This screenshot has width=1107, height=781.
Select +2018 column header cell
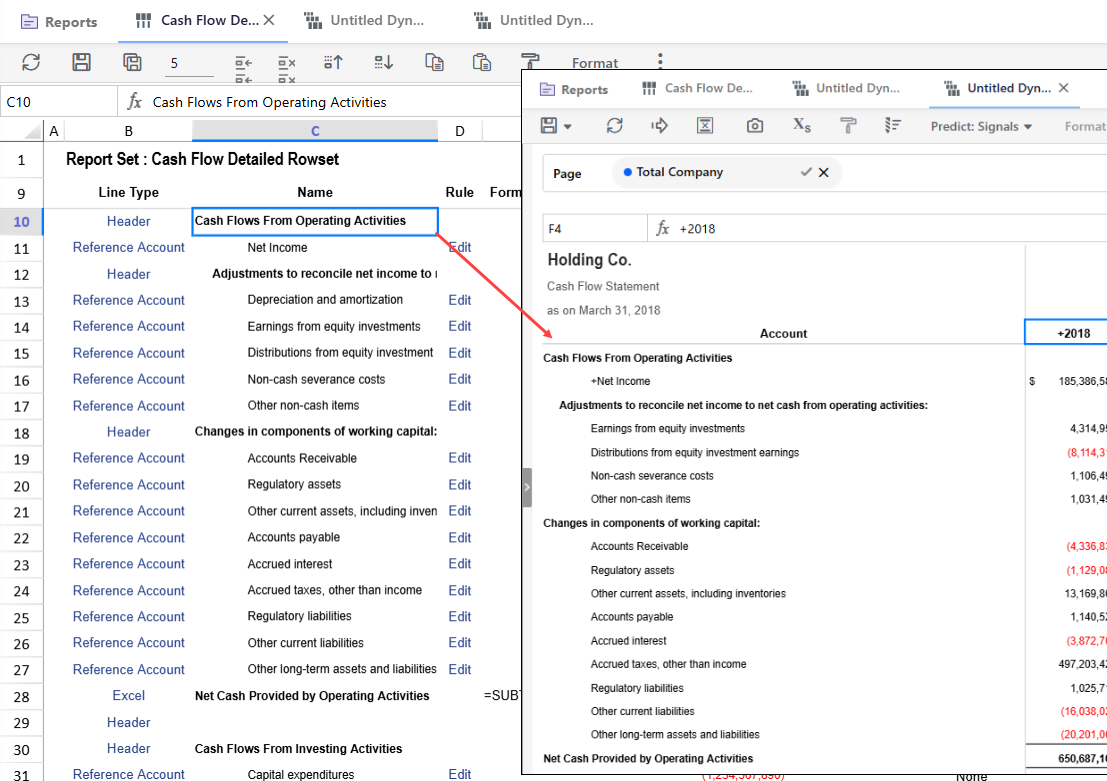click(1067, 333)
